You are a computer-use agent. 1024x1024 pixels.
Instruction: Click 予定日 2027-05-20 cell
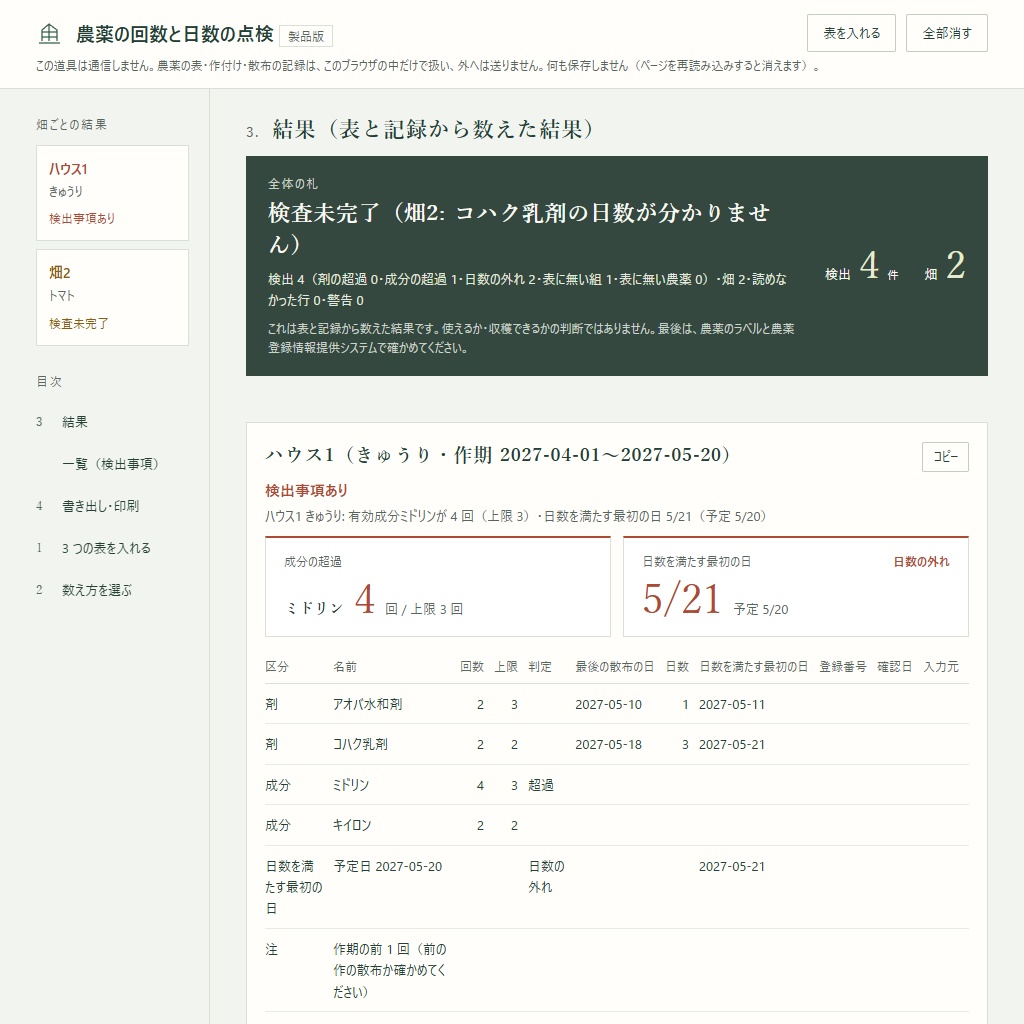tap(388, 867)
